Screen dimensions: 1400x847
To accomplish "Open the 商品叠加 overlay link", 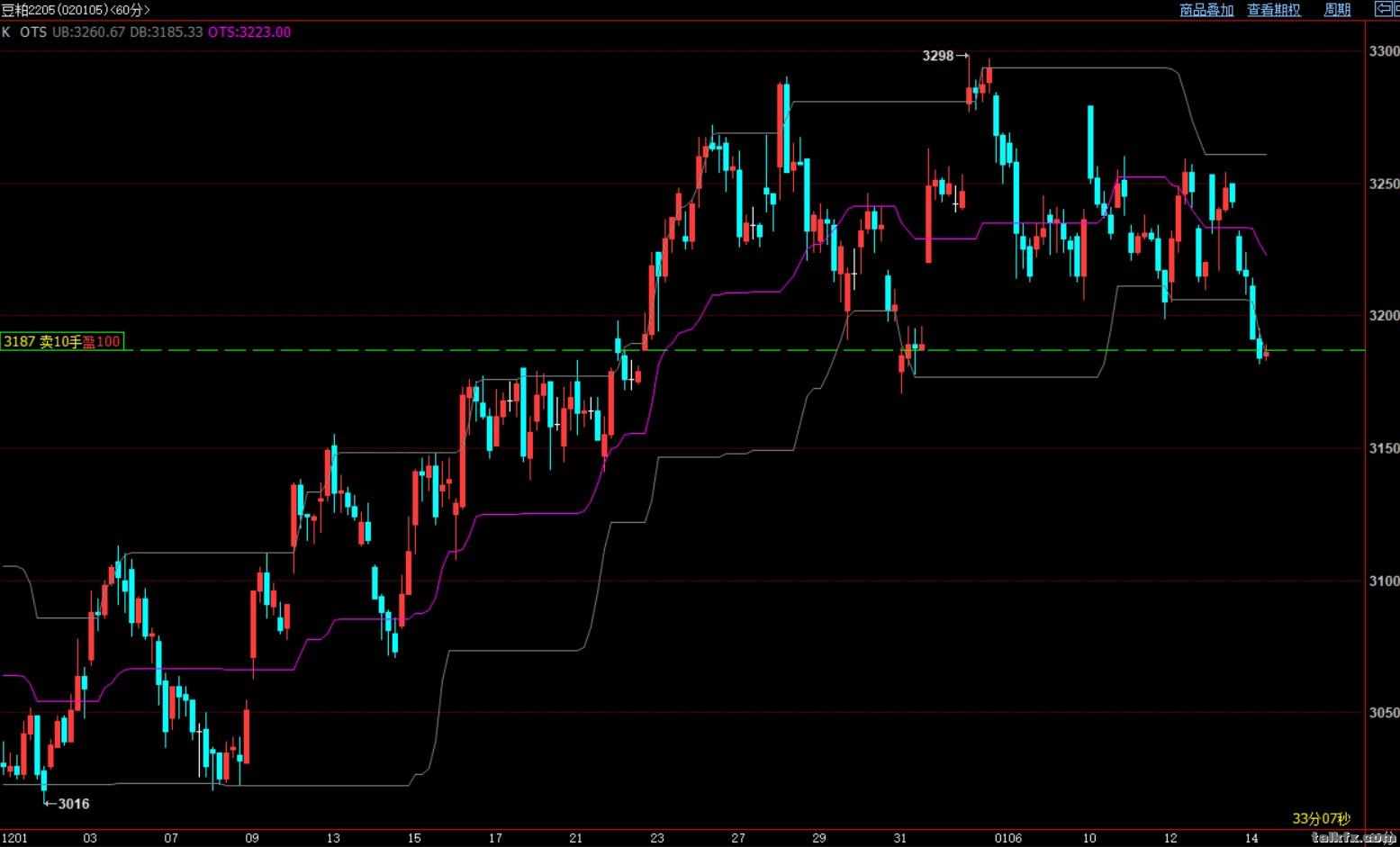I will point(1206,10).
